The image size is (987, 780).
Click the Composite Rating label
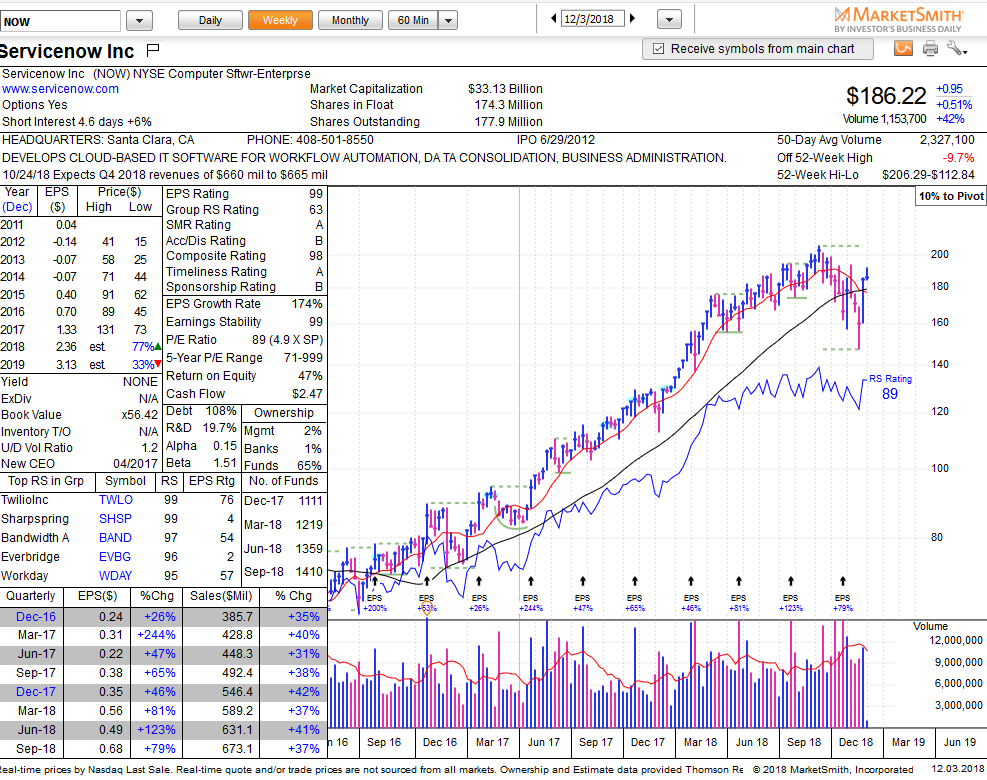tap(216, 256)
